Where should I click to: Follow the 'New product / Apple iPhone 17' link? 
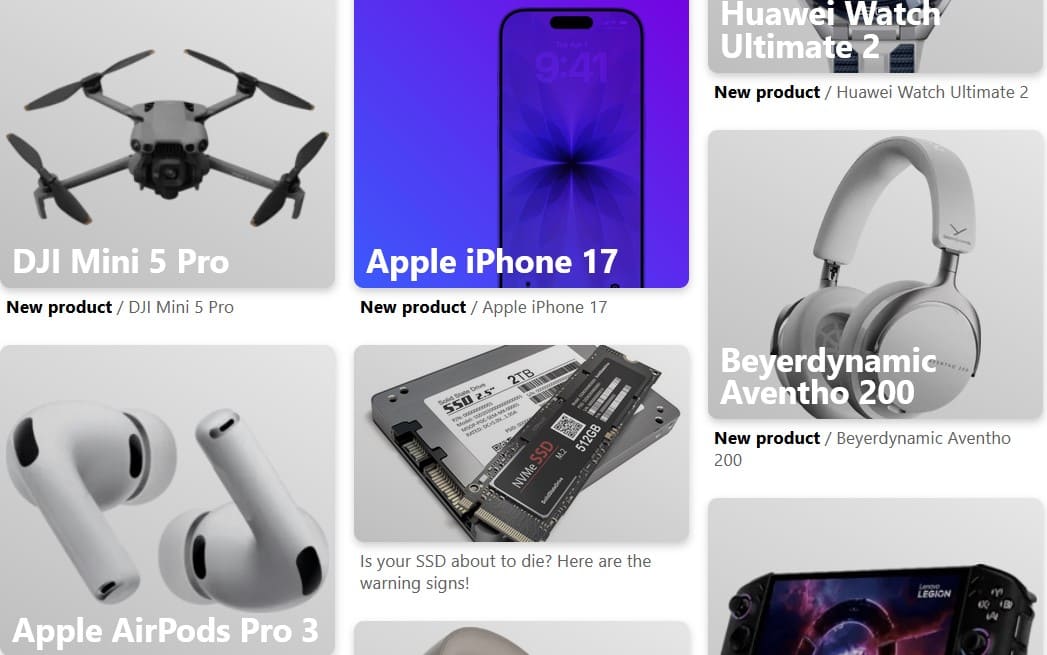coord(483,307)
